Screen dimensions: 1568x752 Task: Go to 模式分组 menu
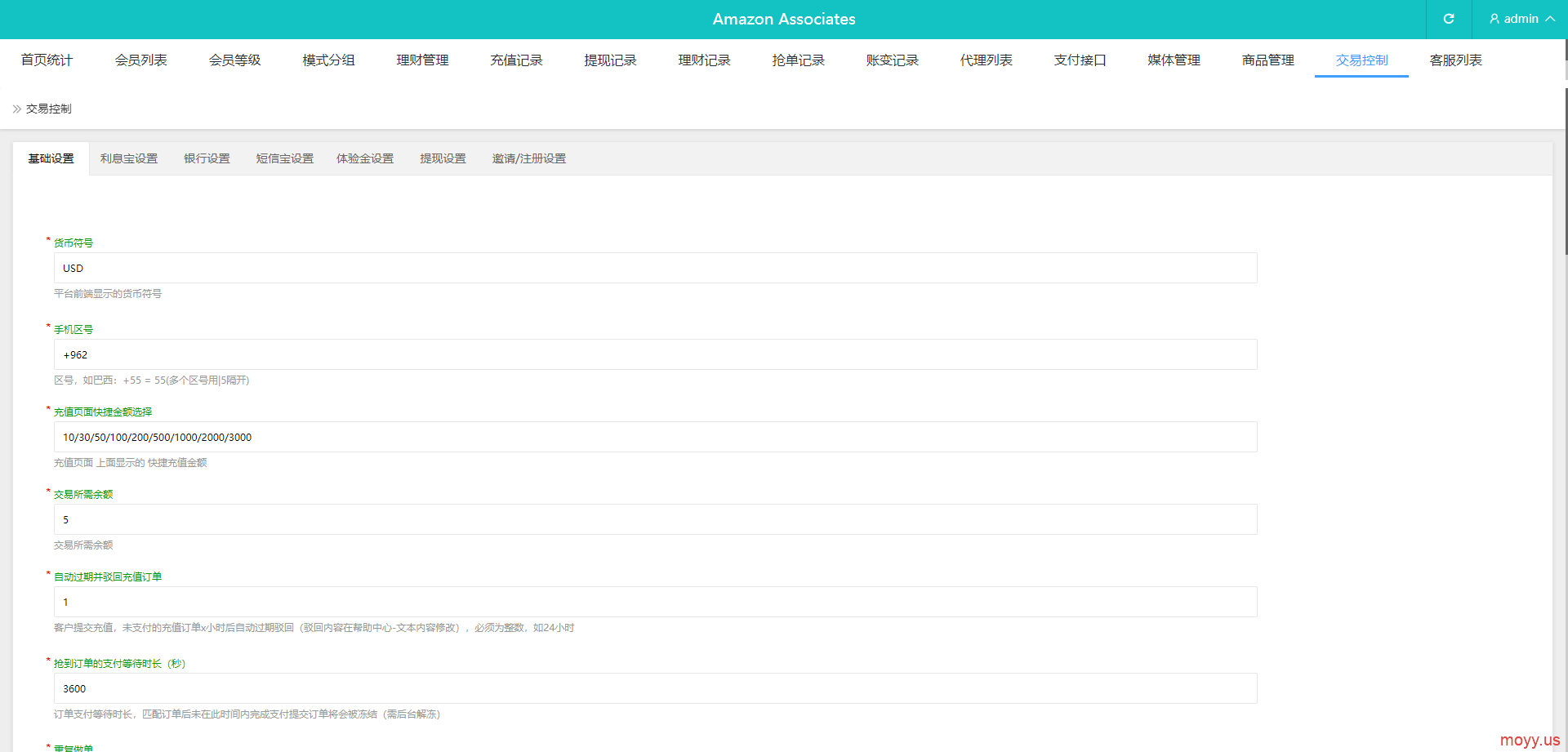coord(328,60)
